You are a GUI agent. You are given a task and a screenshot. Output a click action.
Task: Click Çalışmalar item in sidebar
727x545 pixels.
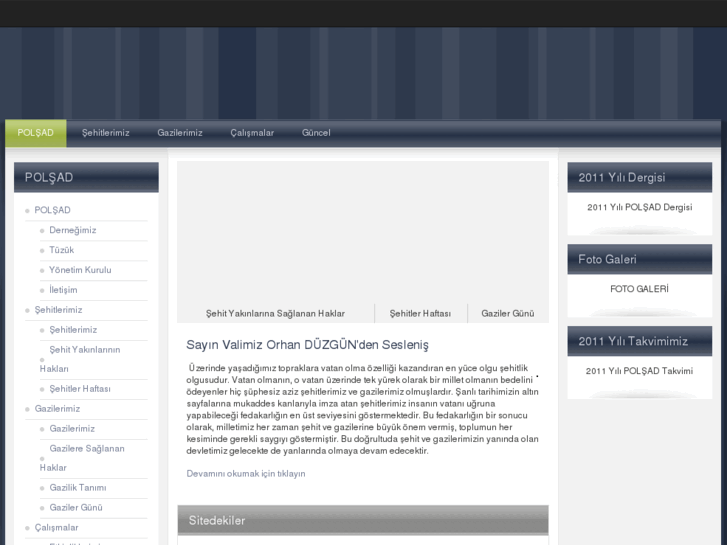57,527
